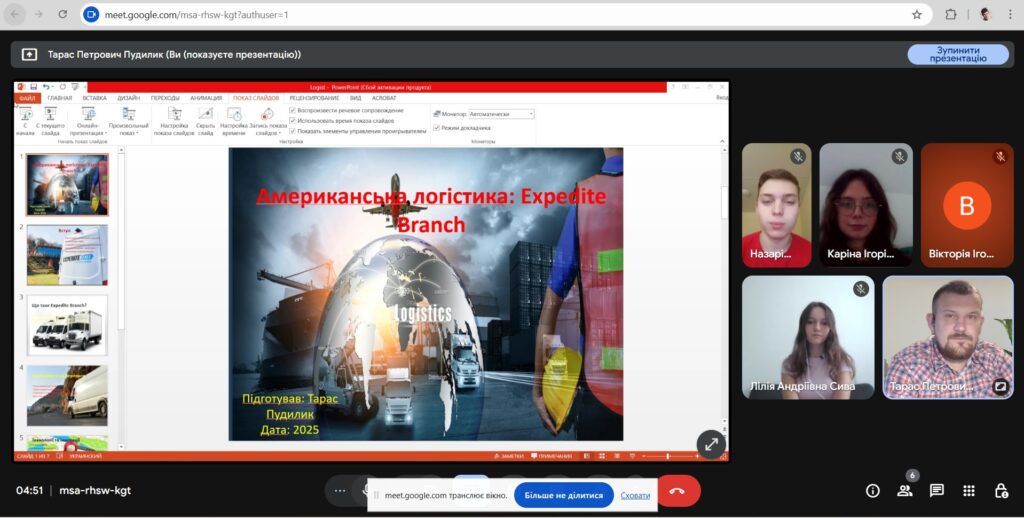Image resolution: width=1024 pixels, height=518 pixels.
Task: Expand the 'Запись показа слайдов' dropdown
Action: coord(266,129)
